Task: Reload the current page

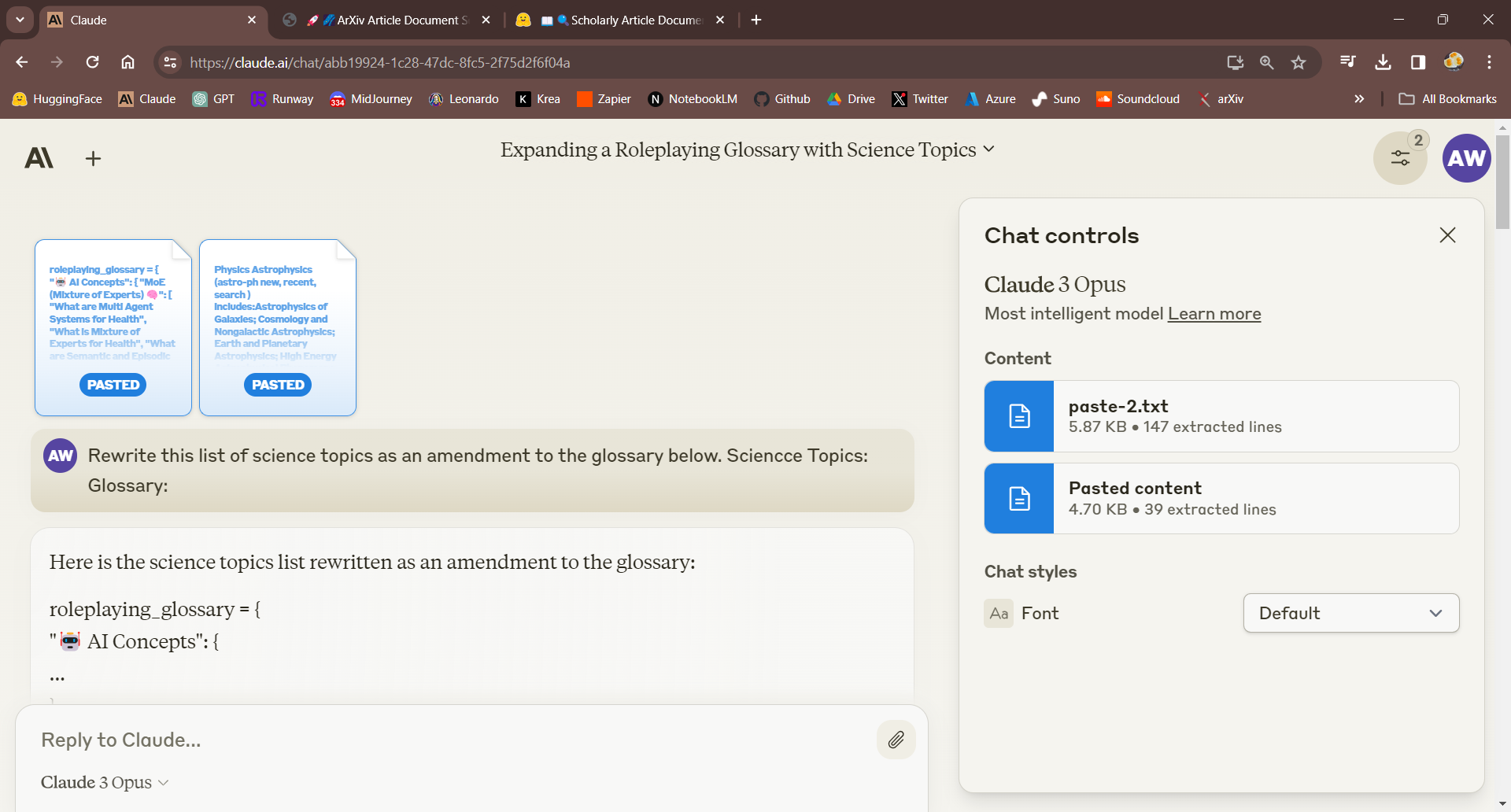Action: tap(93, 62)
